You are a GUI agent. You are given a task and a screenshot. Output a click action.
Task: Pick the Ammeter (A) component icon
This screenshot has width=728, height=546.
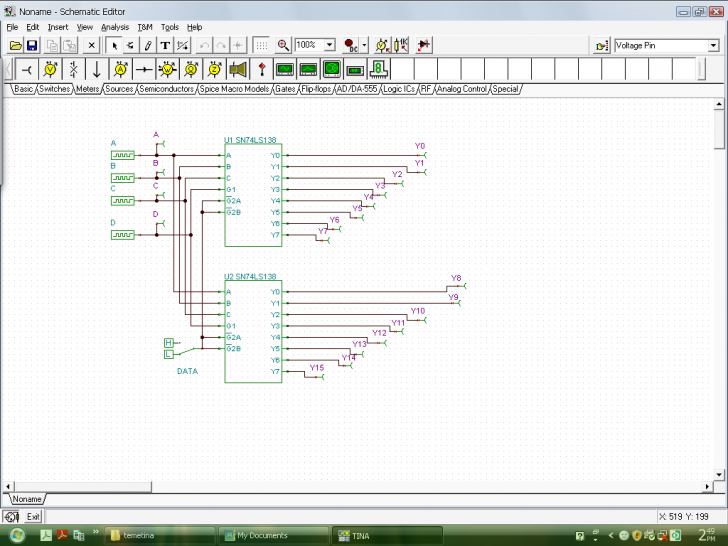(x=121, y=70)
